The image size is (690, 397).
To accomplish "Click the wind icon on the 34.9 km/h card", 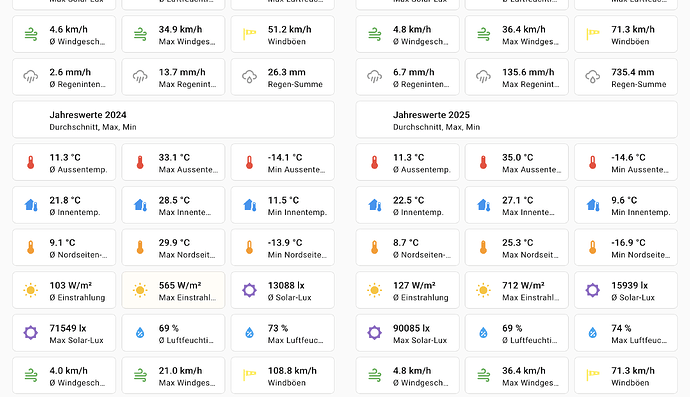I will (140, 34).
